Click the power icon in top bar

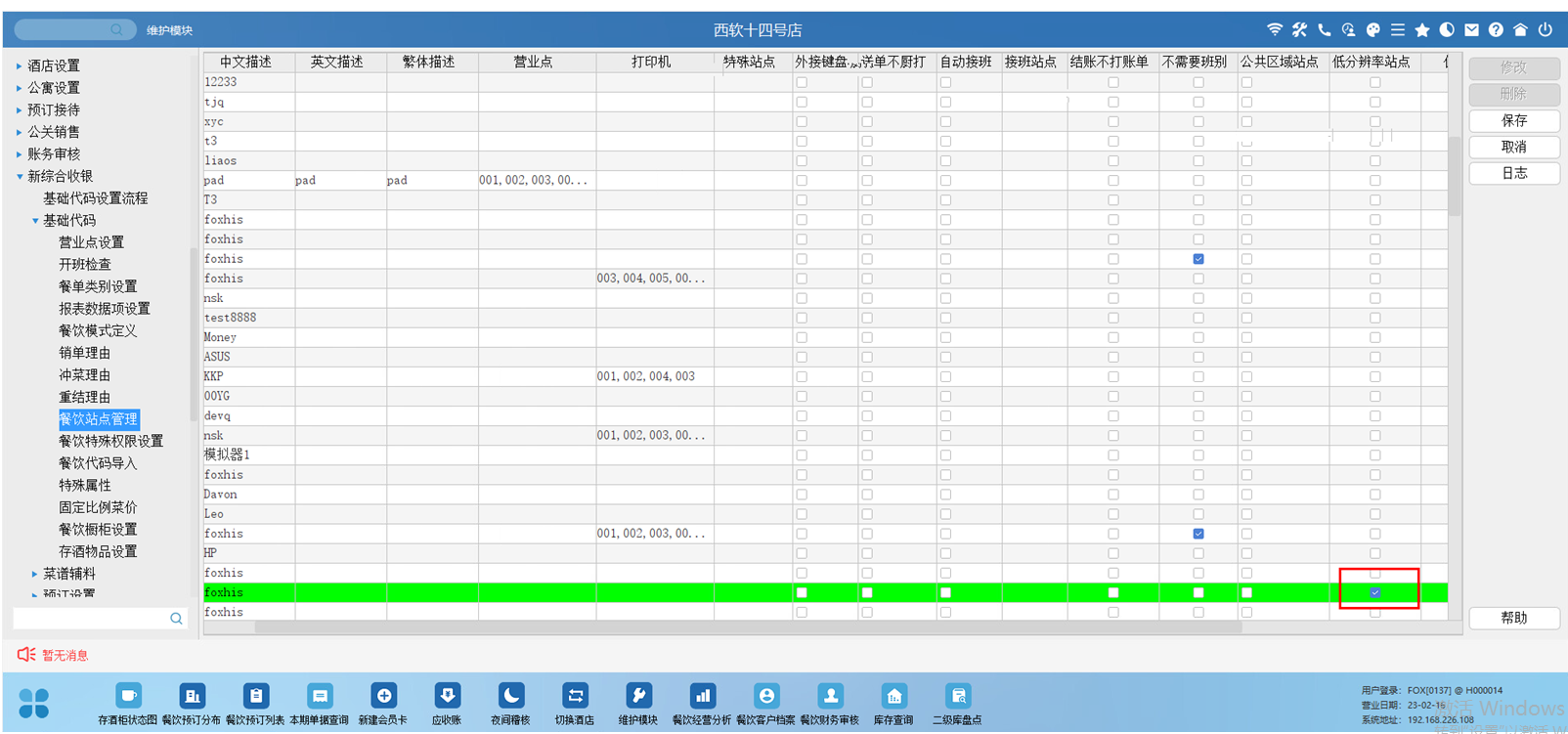pyautogui.click(x=1546, y=30)
